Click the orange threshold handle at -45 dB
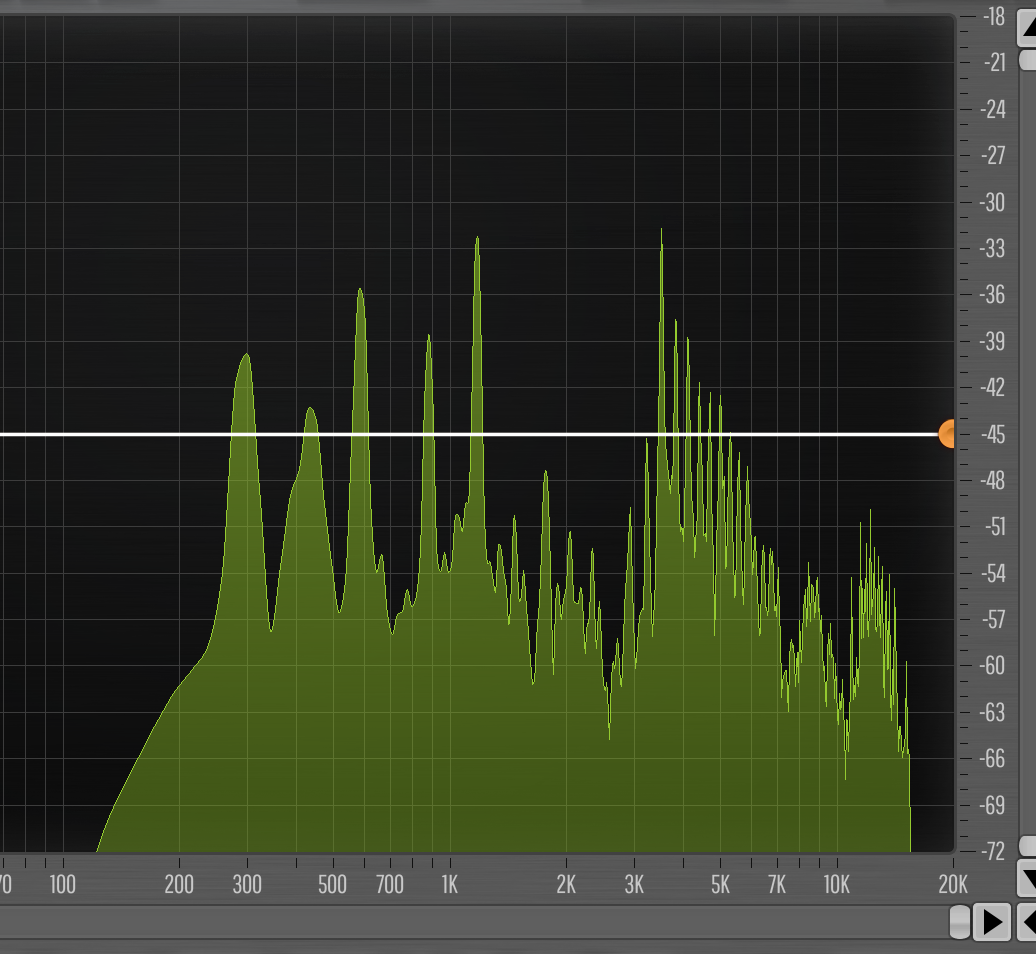 [x=946, y=434]
